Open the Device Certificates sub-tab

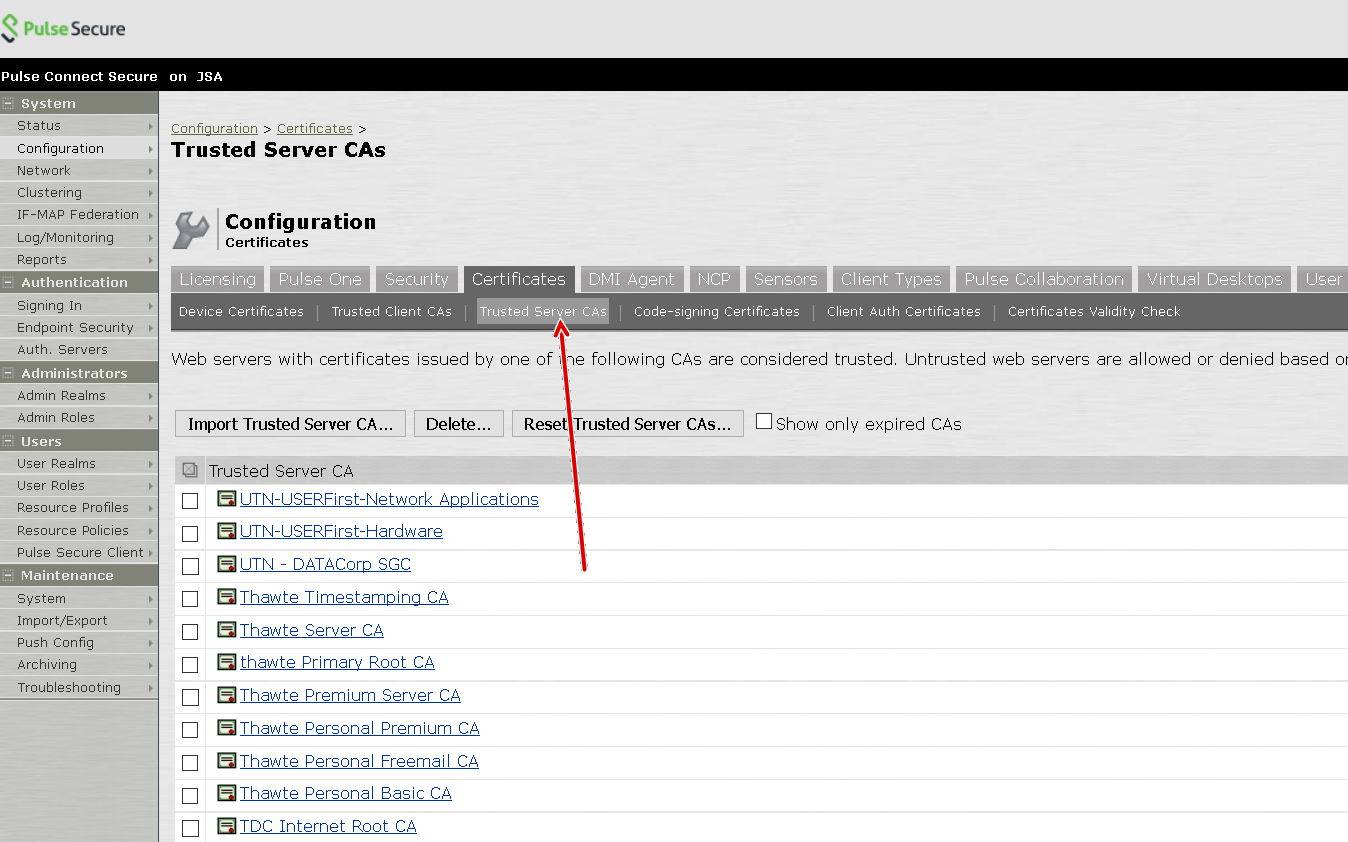[x=241, y=311]
